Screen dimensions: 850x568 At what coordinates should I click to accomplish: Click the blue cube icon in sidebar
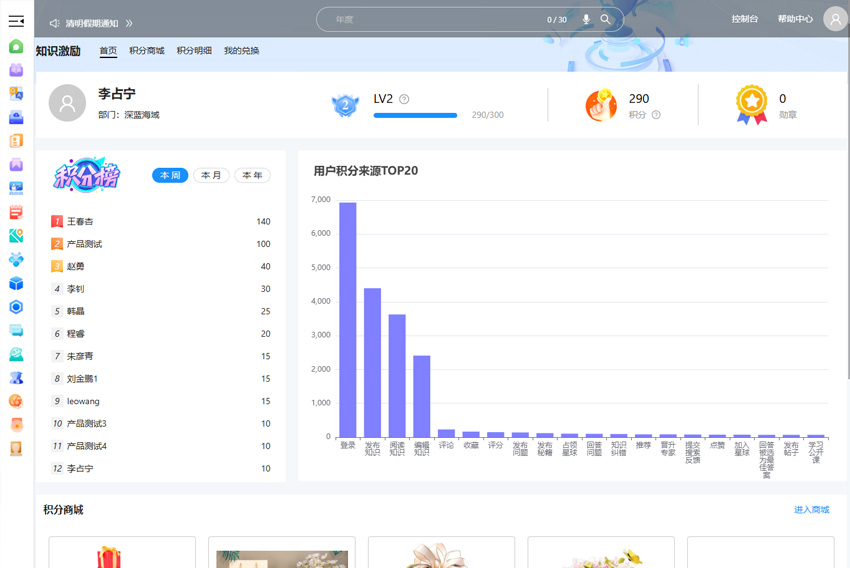[x=16, y=283]
